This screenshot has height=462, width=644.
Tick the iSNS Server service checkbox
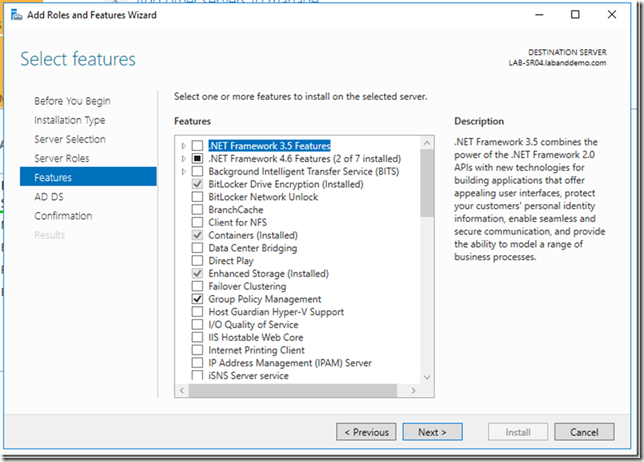click(198, 375)
